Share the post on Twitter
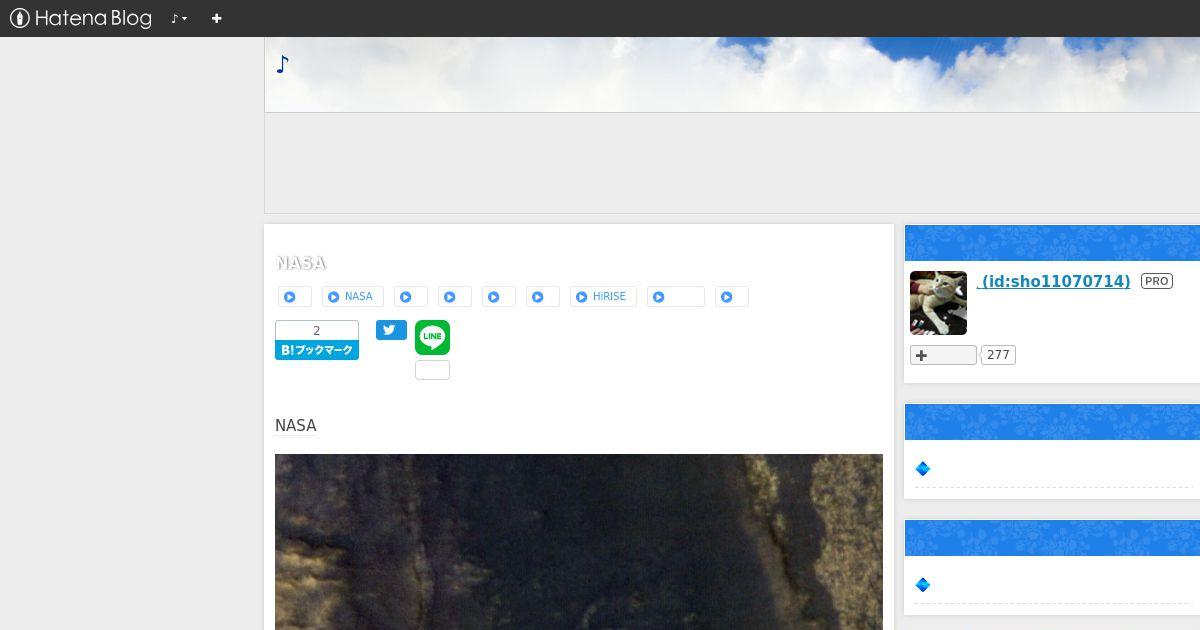 (391, 330)
